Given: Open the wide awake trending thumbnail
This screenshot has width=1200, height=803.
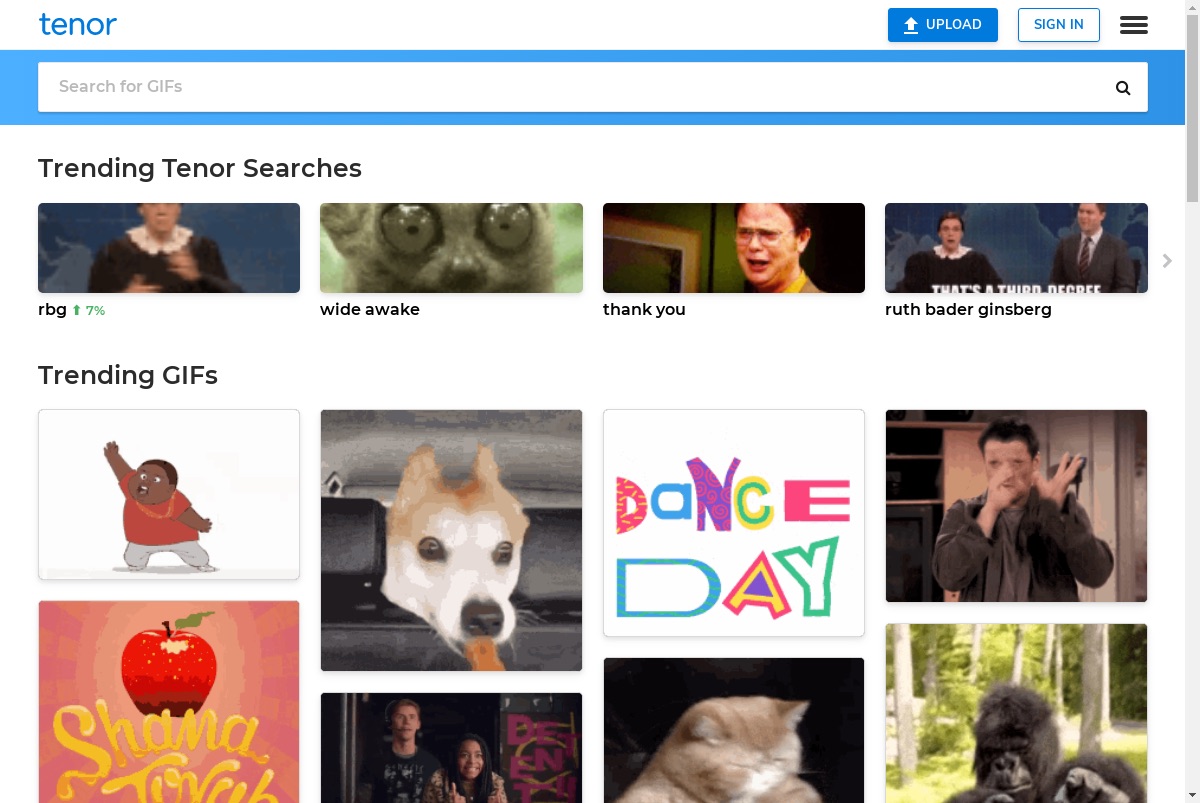Looking at the screenshot, I should click(x=451, y=248).
